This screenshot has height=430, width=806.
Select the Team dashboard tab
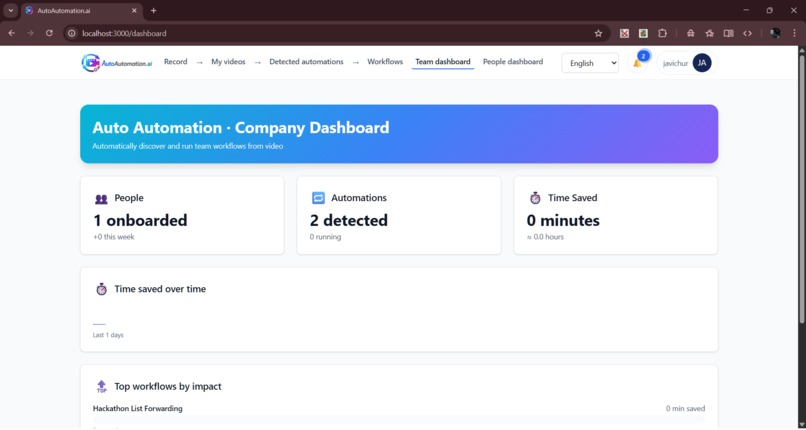(x=443, y=62)
